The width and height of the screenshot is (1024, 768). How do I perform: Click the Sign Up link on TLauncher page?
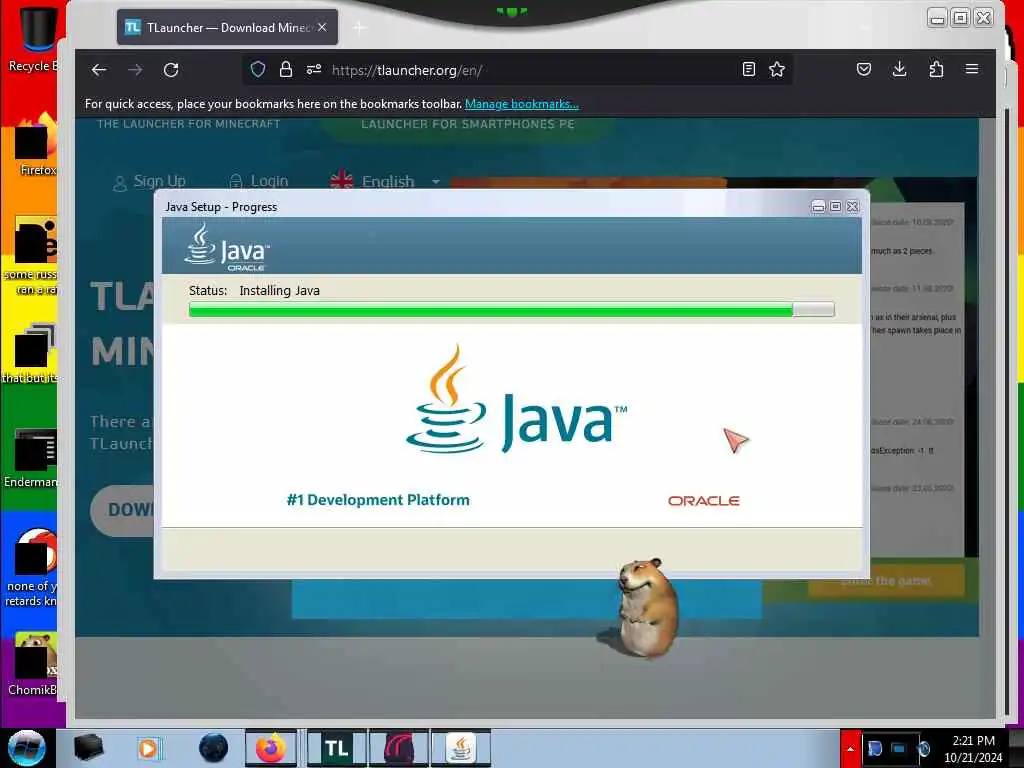click(x=150, y=182)
